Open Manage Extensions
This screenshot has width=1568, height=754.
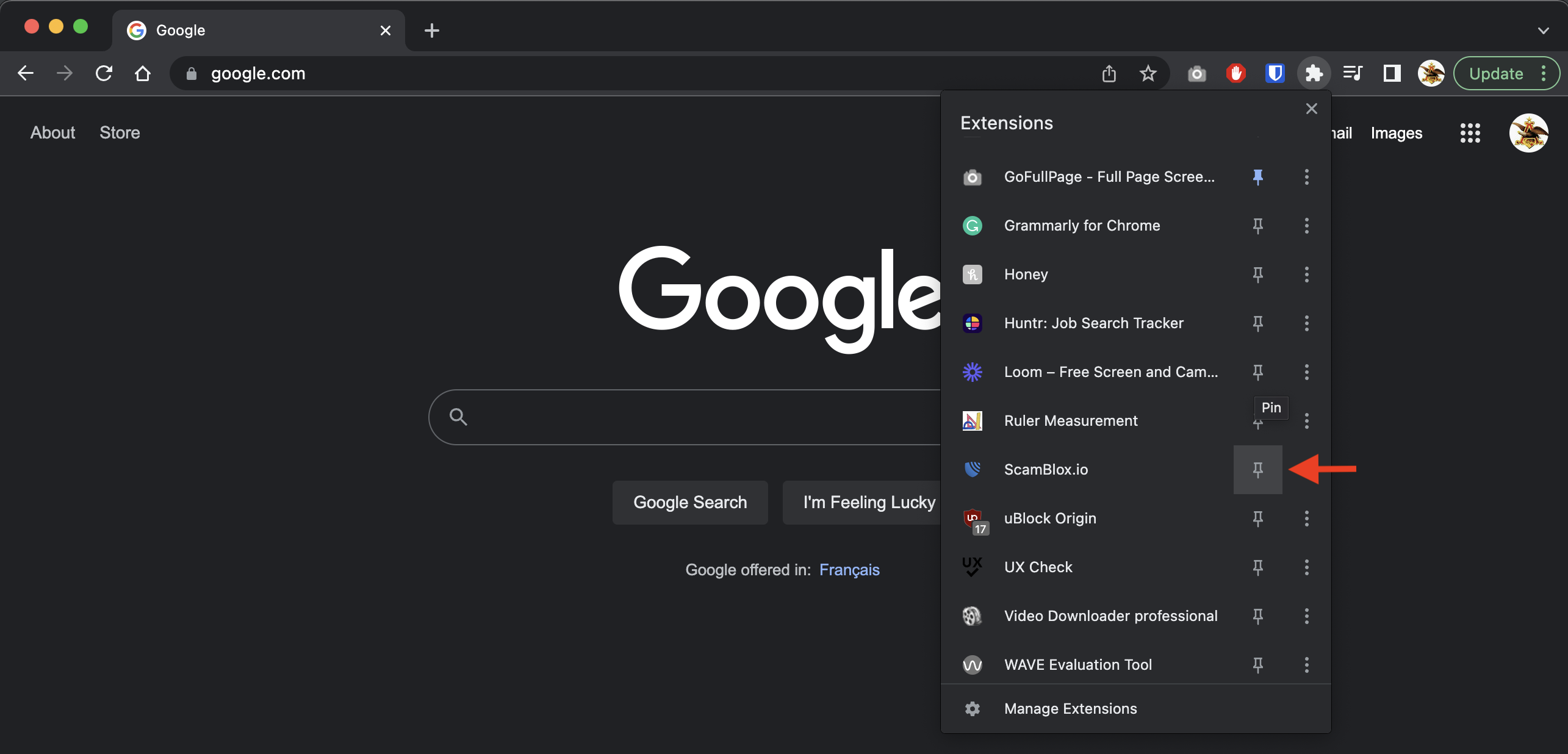tap(1136, 709)
